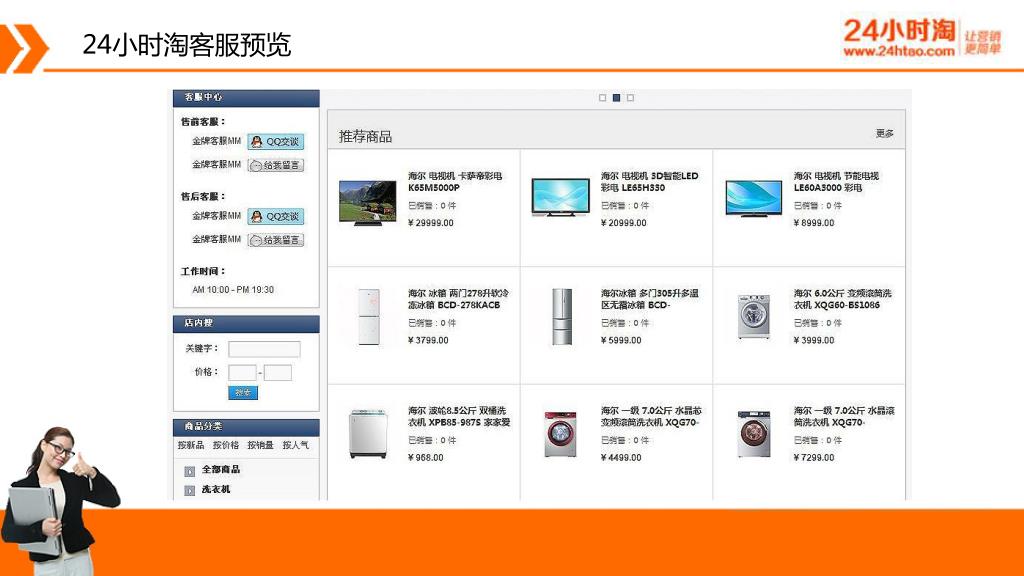Select the second active carousel dot
Screen dimensions: 1024x576
click(616, 98)
